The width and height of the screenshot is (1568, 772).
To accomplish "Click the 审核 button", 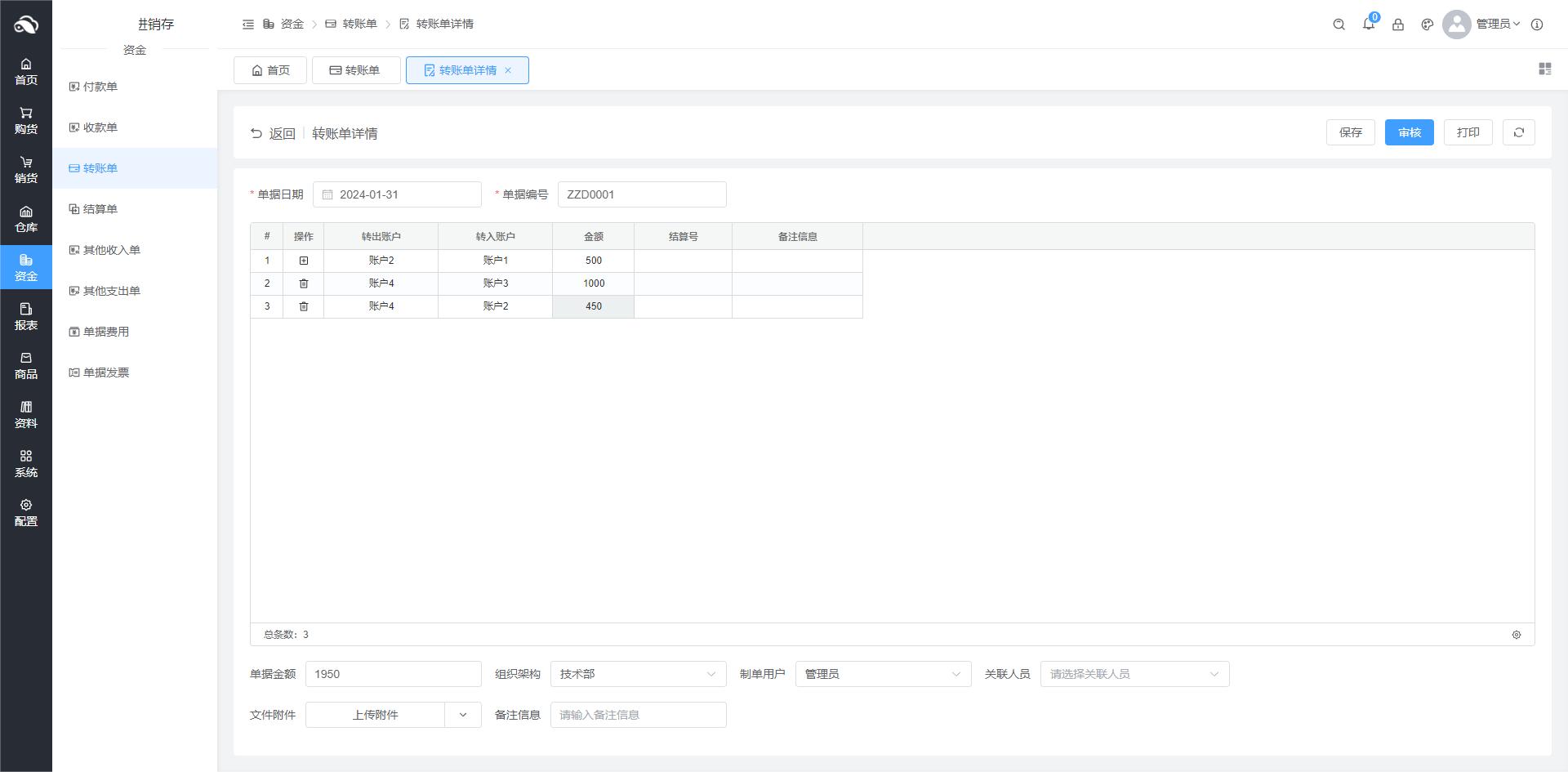I will 1409,132.
